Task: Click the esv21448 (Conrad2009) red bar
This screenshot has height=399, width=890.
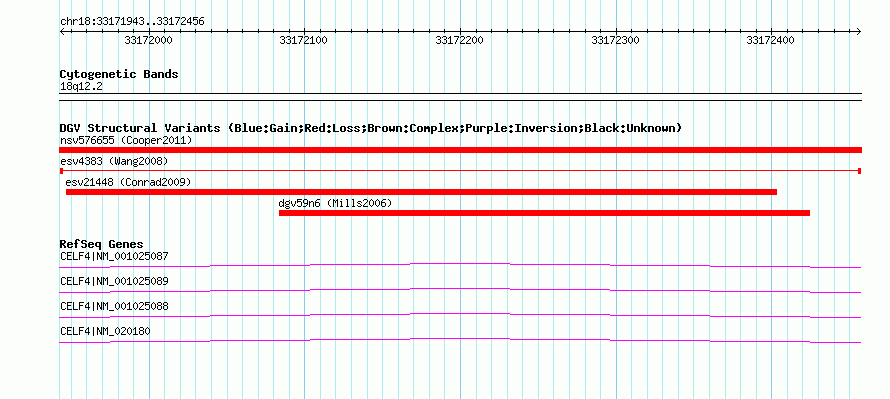Action: click(x=421, y=192)
